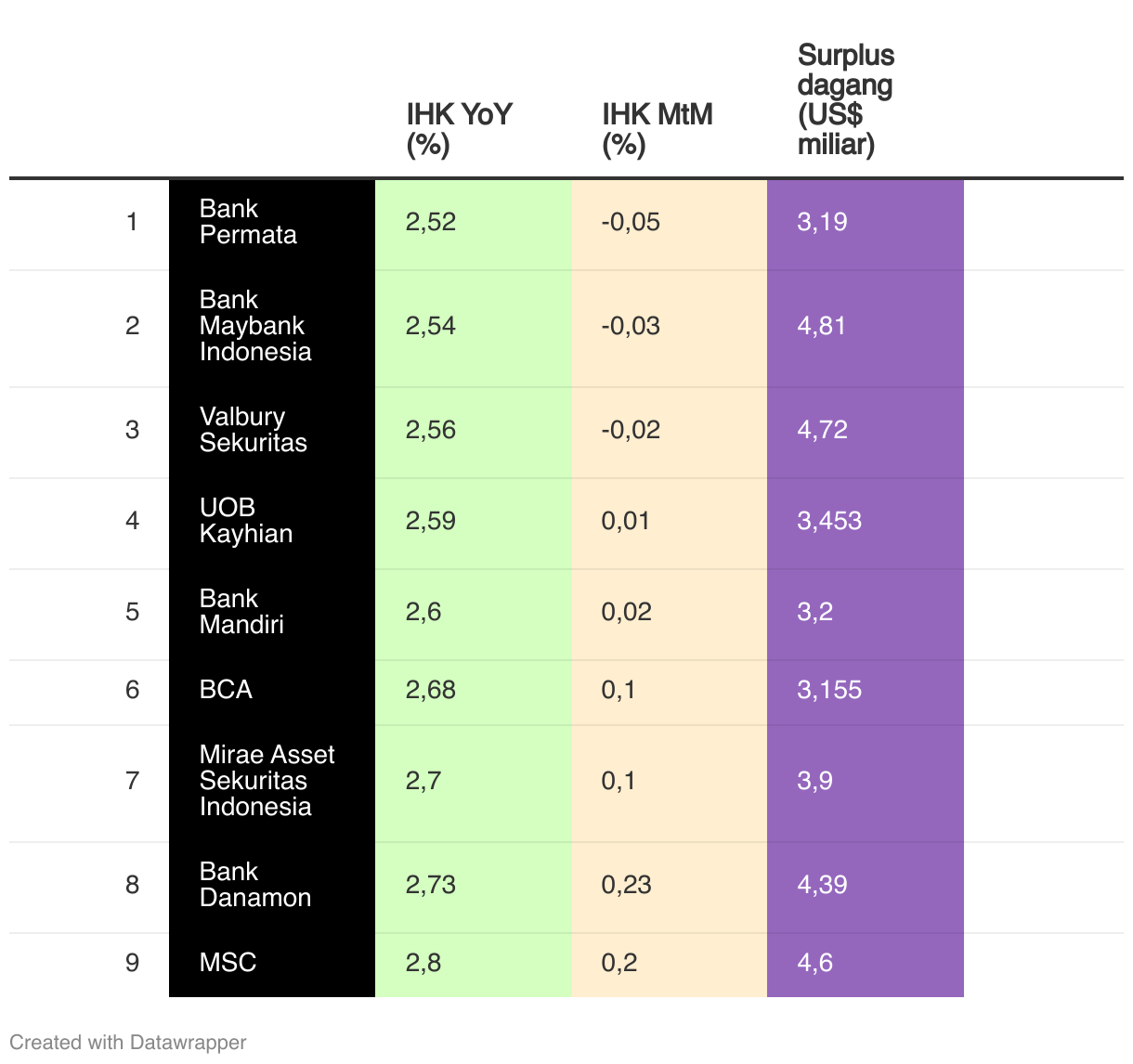The height and width of the screenshot is (1064, 1133).
Task: Open the Created with Datawrapper link
Action: 128,1043
